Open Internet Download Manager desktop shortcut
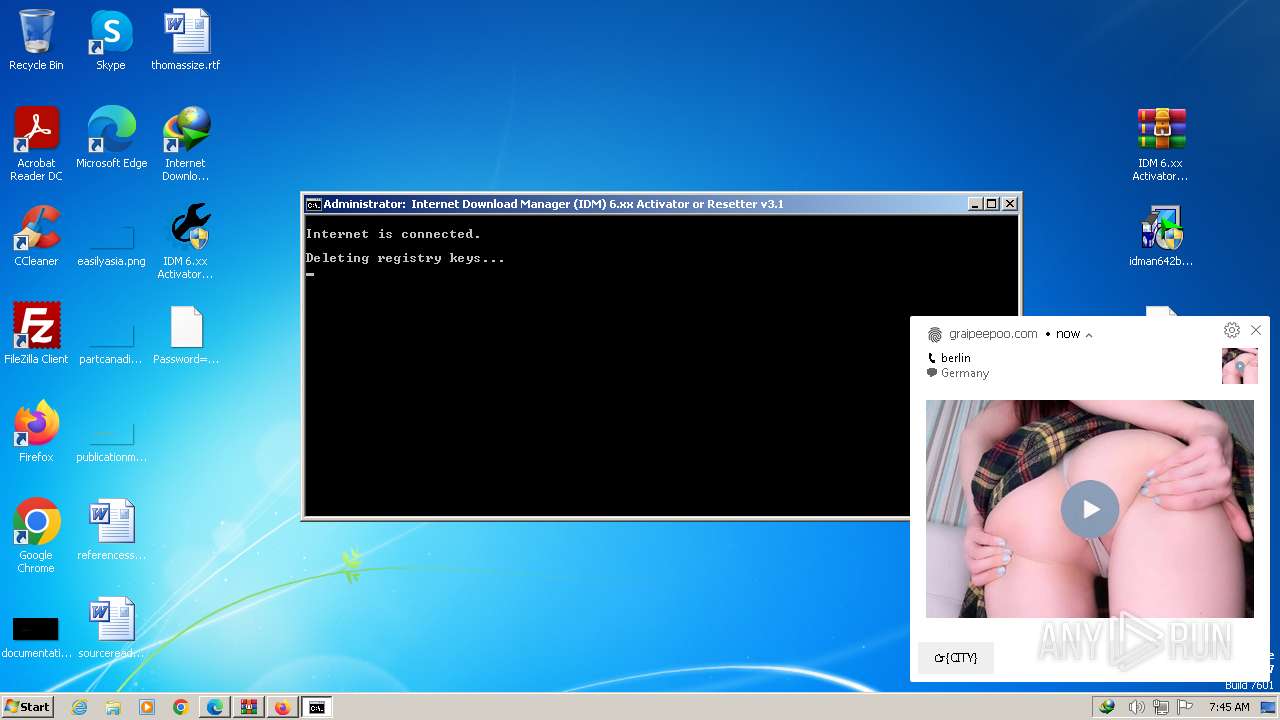 click(x=185, y=144)
